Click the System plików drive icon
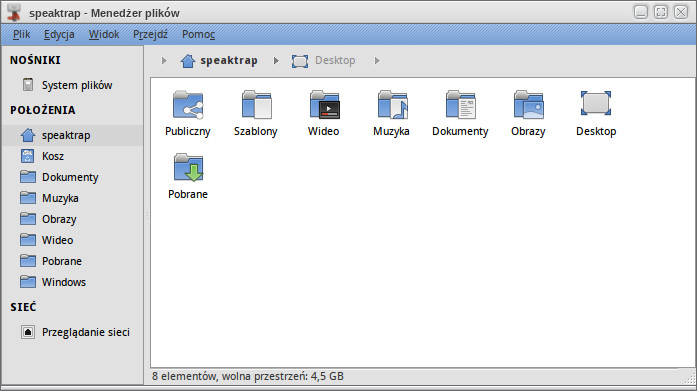The height and width of the screenshot is (391, 697). click(x=28, y=84)
